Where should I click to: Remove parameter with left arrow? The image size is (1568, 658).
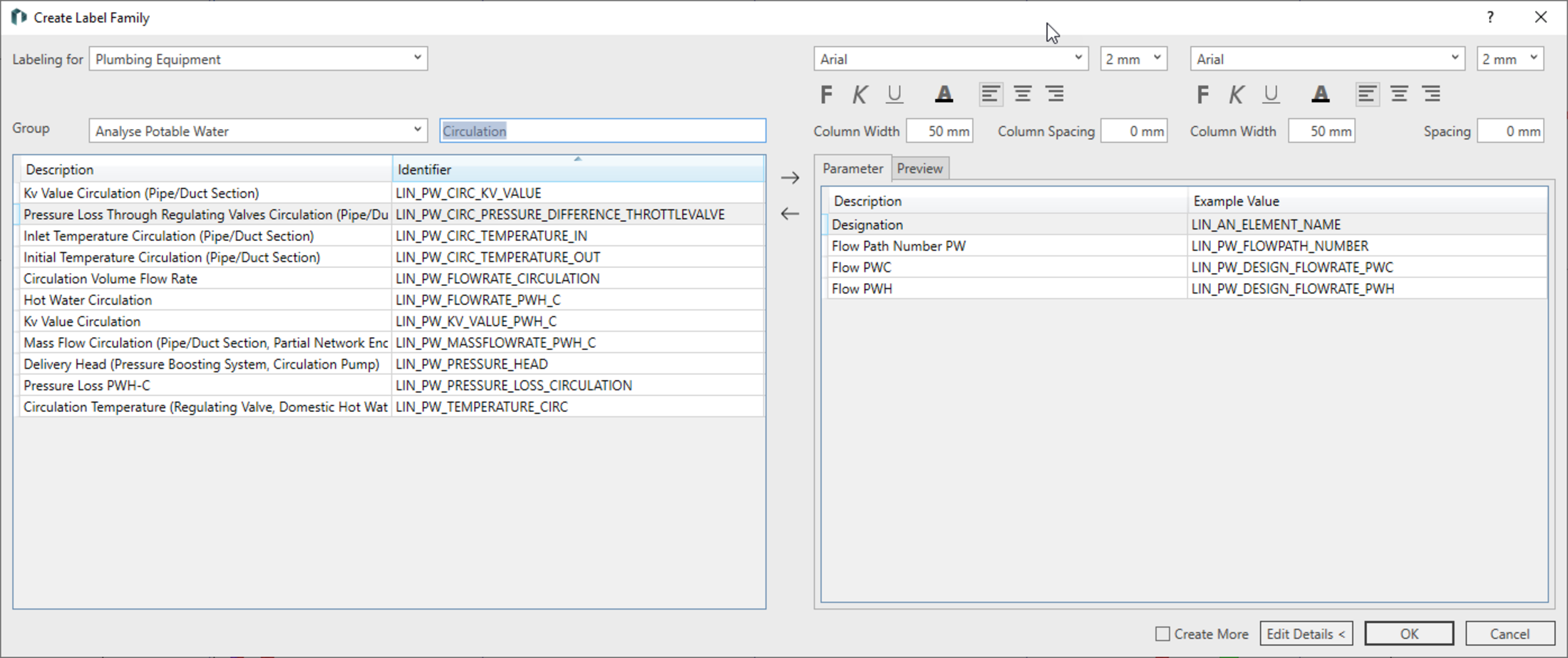[790, 213]
